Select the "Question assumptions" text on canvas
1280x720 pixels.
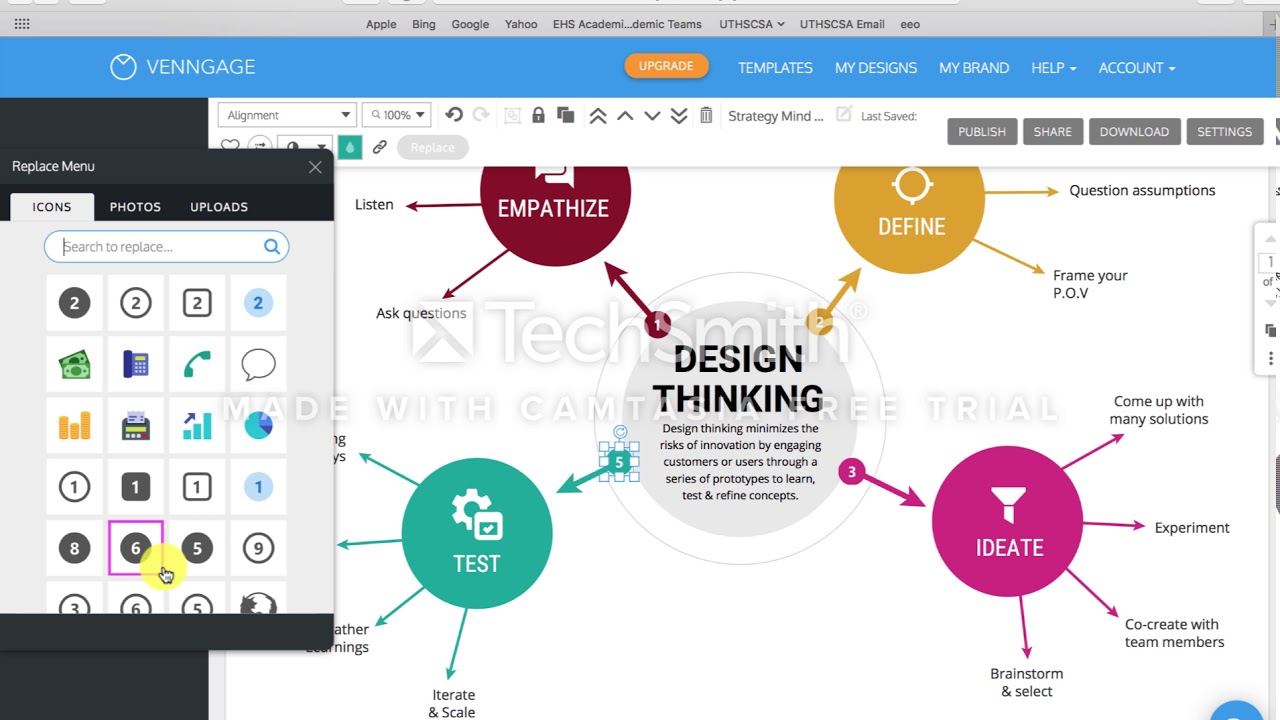1142,190
